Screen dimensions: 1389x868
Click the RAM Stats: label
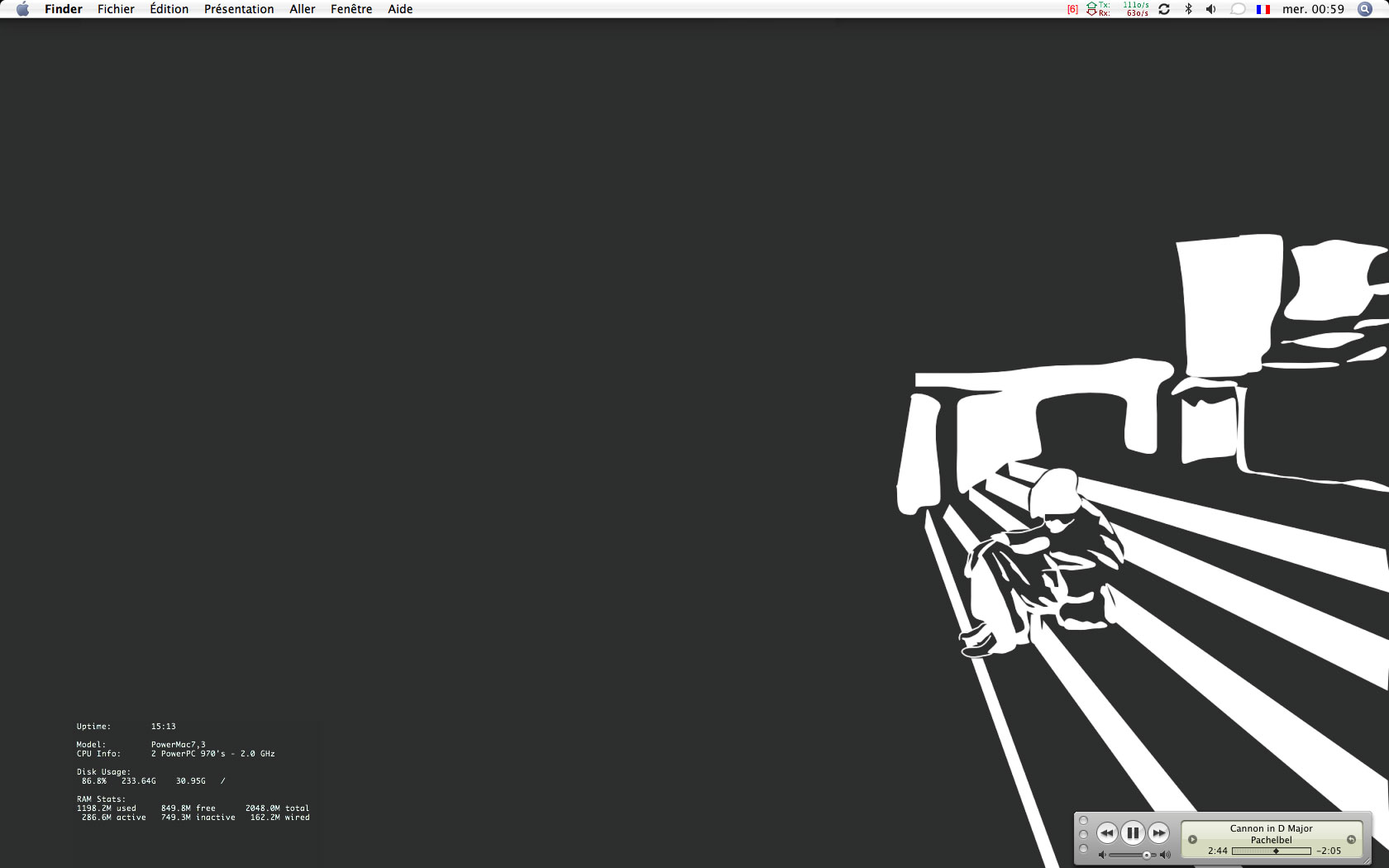pos(101,799)
